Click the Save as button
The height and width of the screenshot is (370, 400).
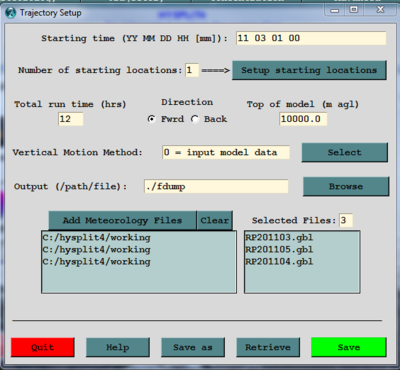pos(193,347)
